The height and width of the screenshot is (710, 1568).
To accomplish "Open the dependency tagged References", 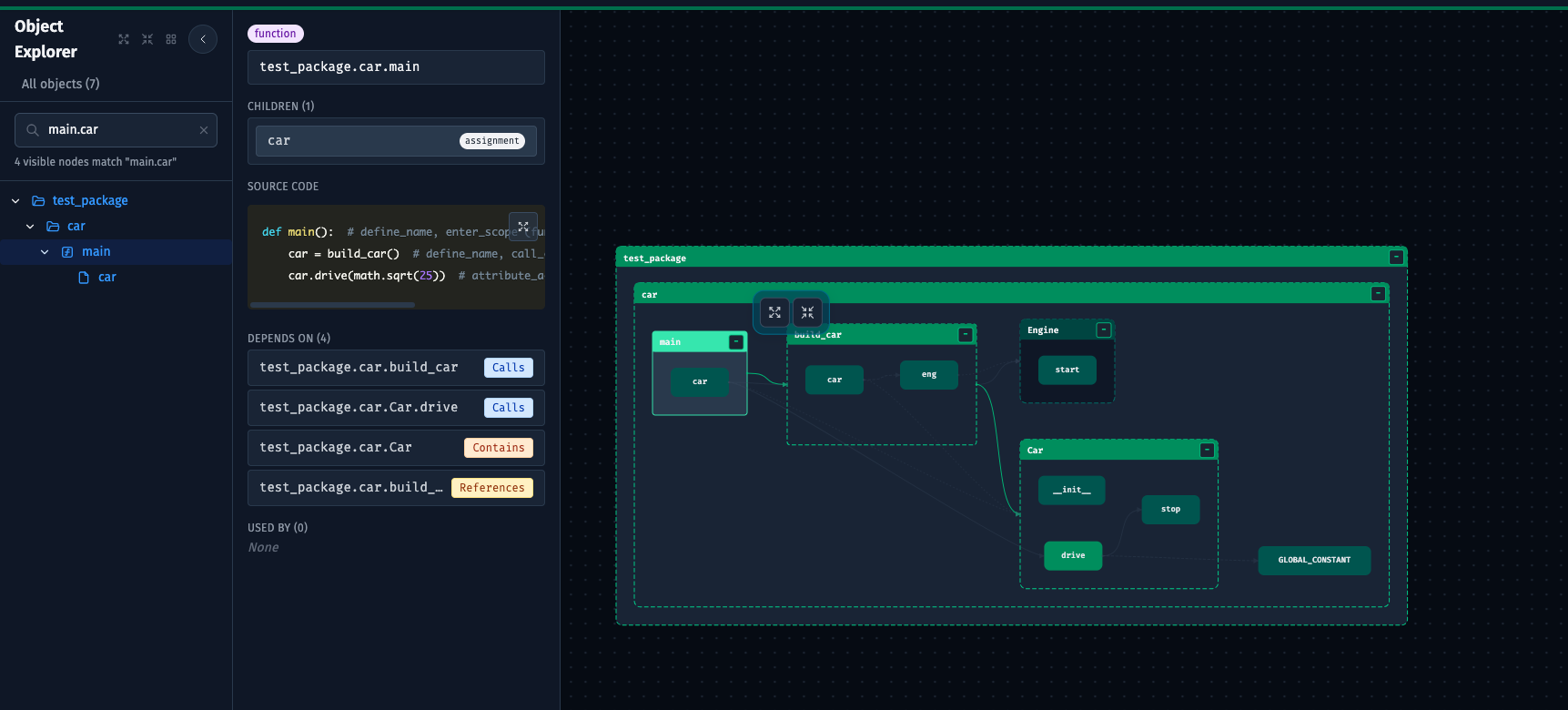I will tap(396, 488).
